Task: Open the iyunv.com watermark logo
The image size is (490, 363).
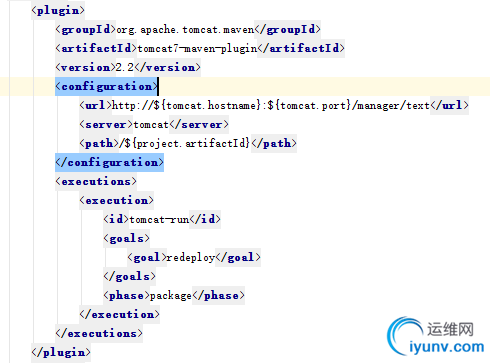Action: click(436, 336)
